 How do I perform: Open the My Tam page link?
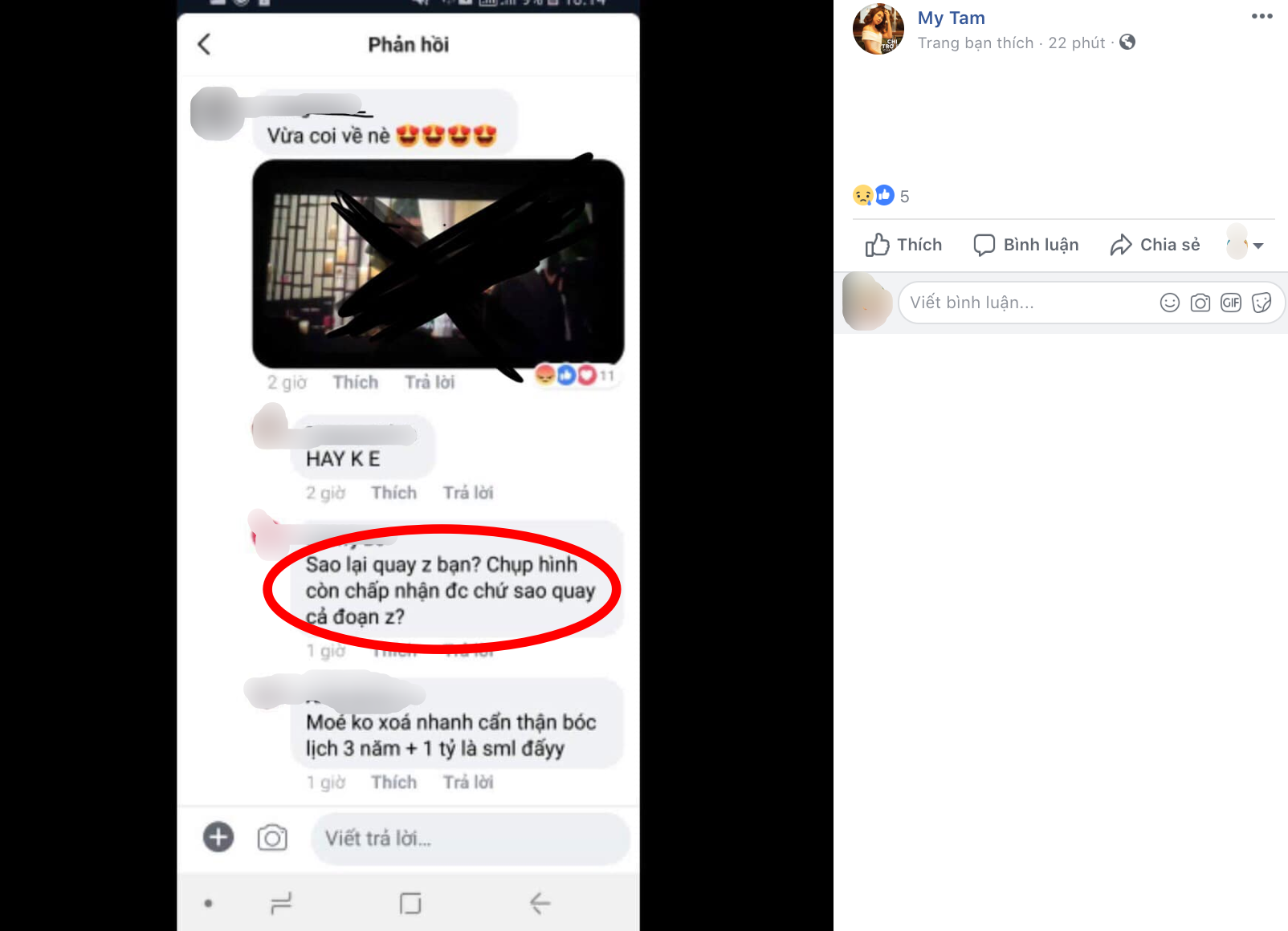click(952, 18)
